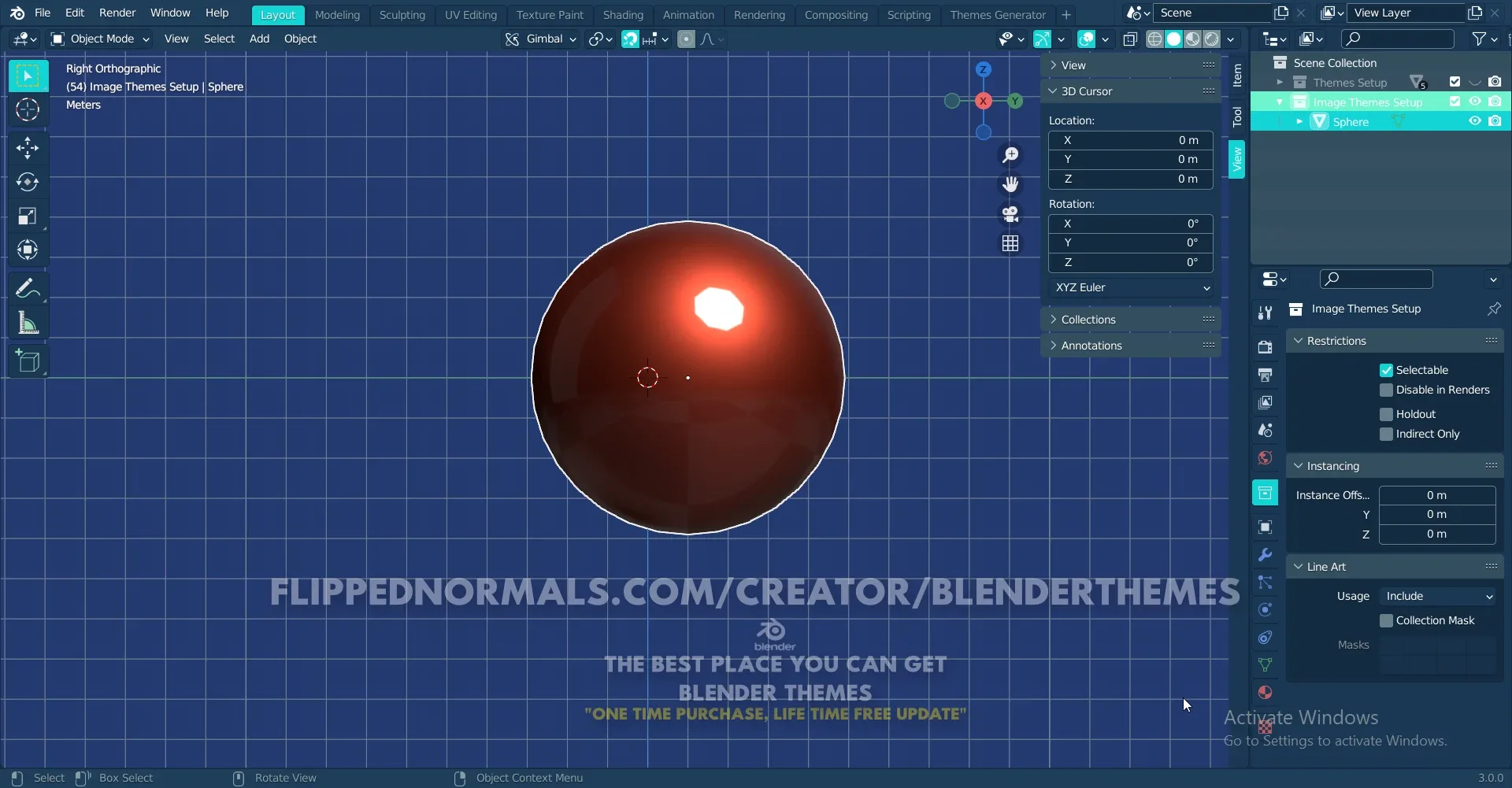Select the Rotate tool
1512x788 pixels.
28,182
